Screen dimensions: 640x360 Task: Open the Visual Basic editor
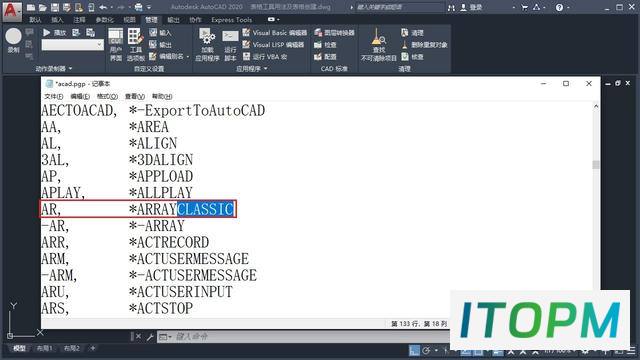(x=274, y=33)
